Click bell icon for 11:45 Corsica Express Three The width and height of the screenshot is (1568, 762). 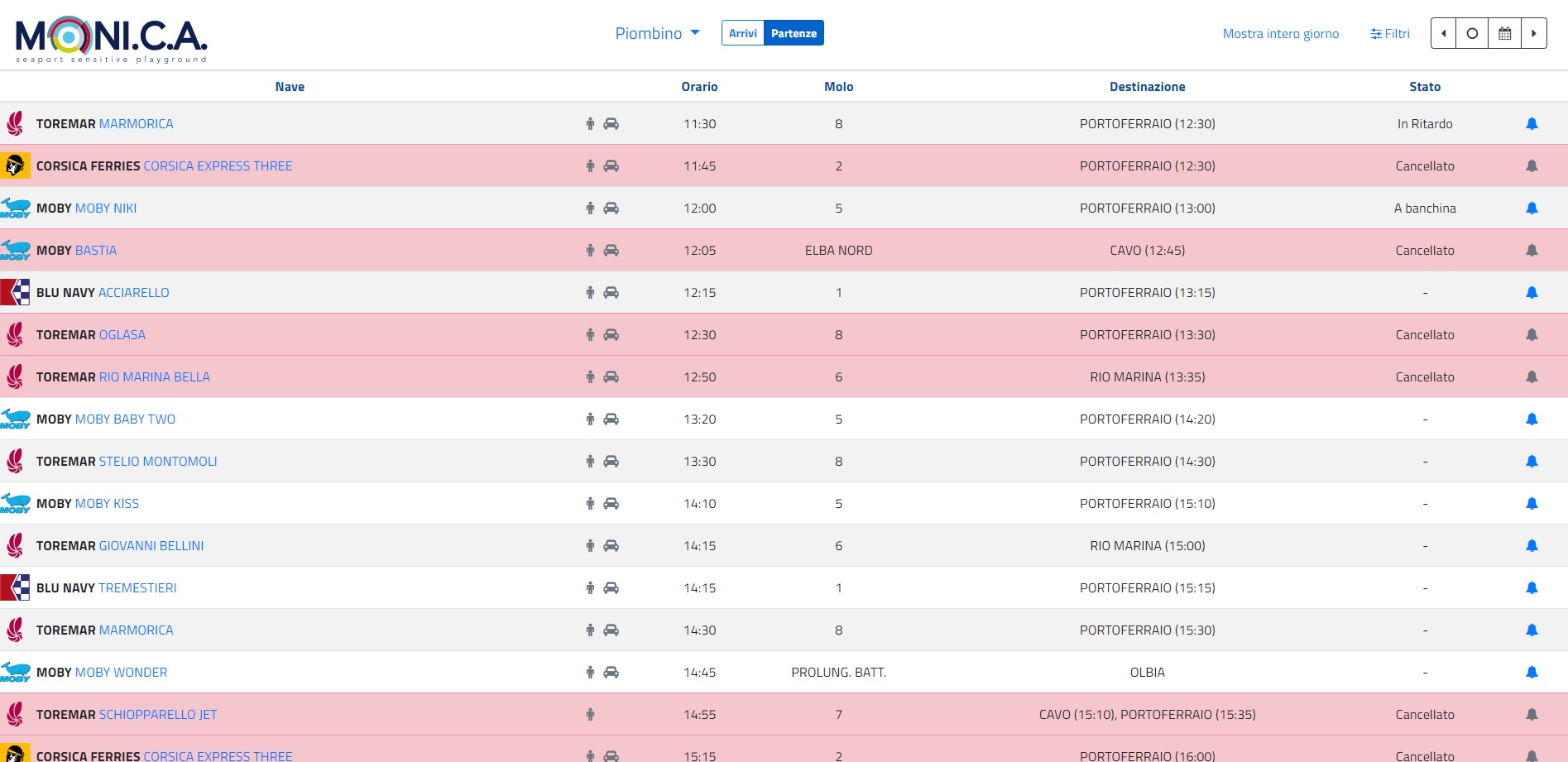tap(1532, 165)
